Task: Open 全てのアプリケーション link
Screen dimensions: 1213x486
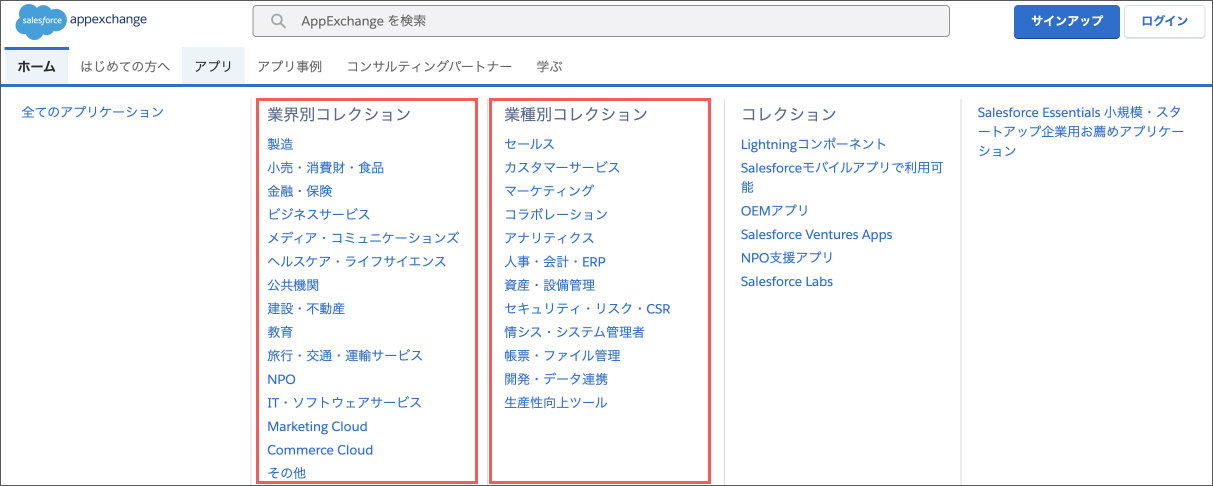Action: (92, 112)
